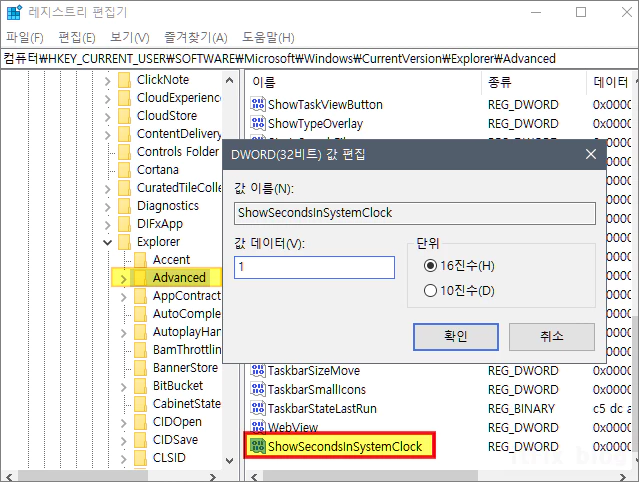Click the Registry Editor app icon in title bar
Image resolution: width=639 pixels, height=482 pixels.
14,13
